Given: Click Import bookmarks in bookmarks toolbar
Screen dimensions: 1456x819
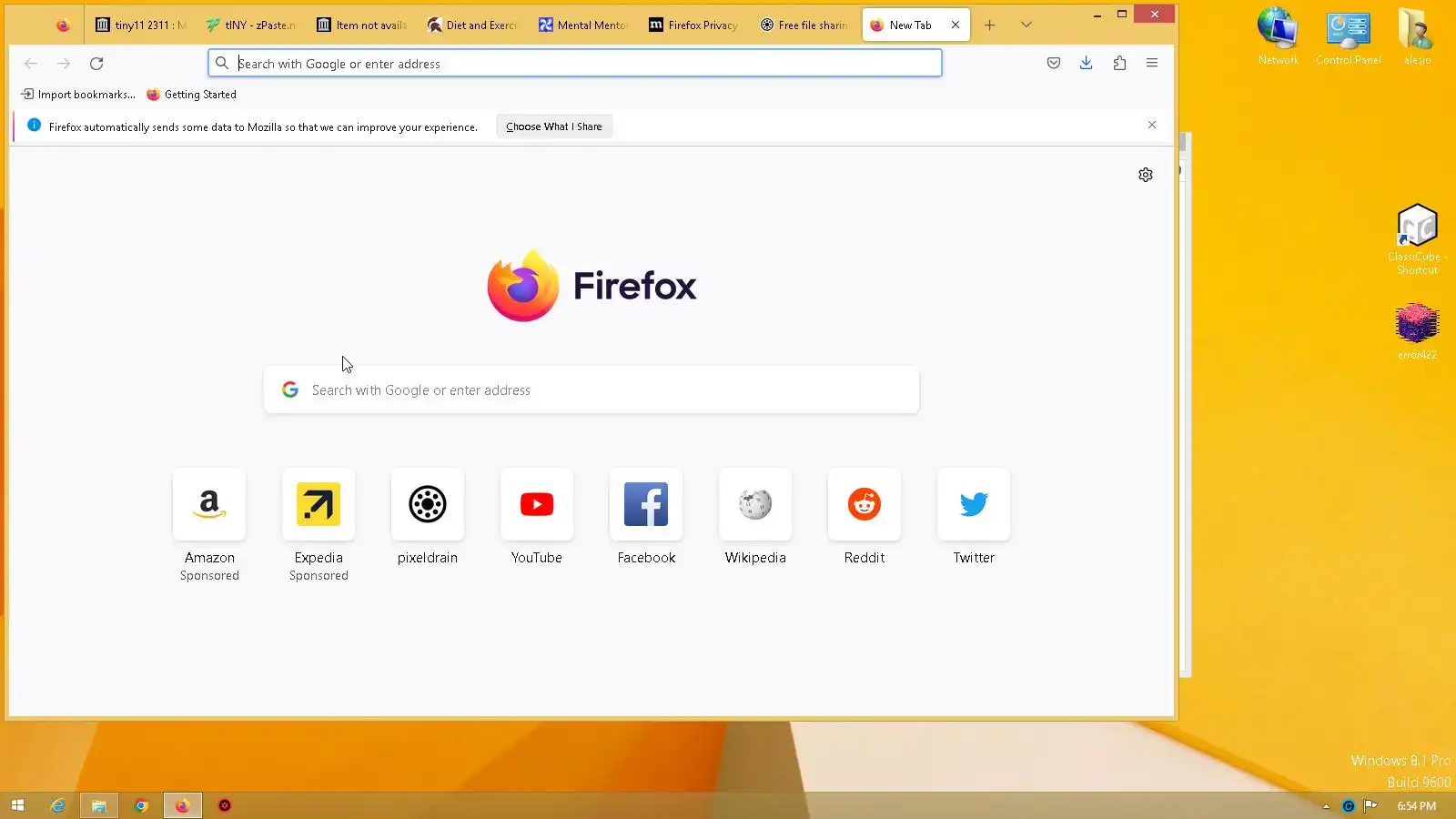Looking at the screenshot, I should (78, 95).
